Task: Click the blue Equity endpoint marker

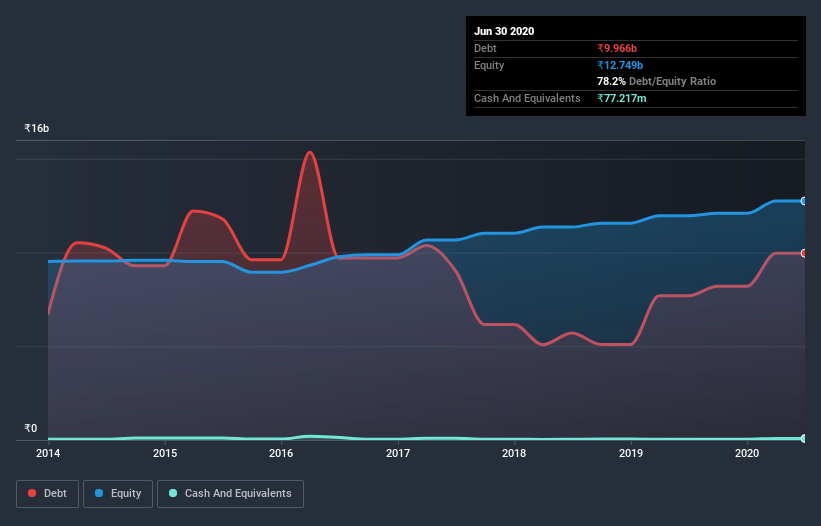Action: [804, 201]
